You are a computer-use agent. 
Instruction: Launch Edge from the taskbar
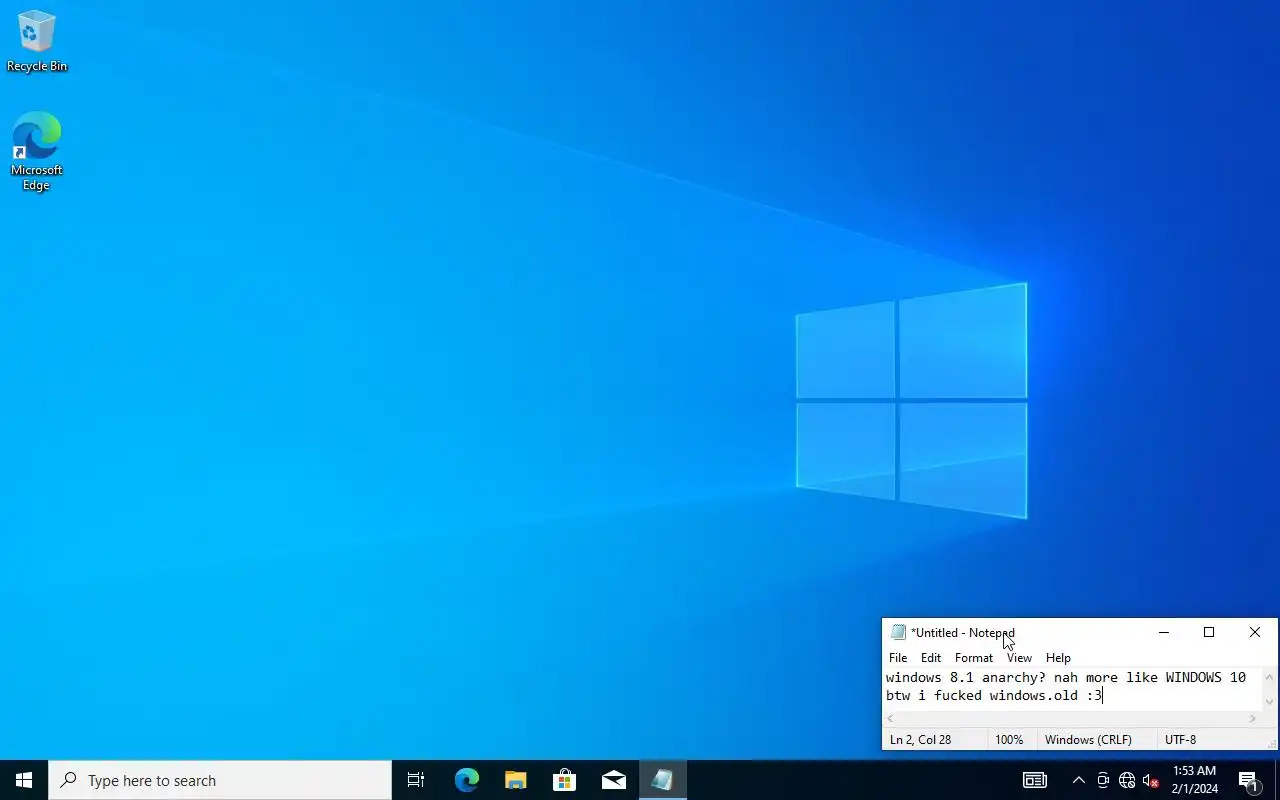click(x=466, y=780)
